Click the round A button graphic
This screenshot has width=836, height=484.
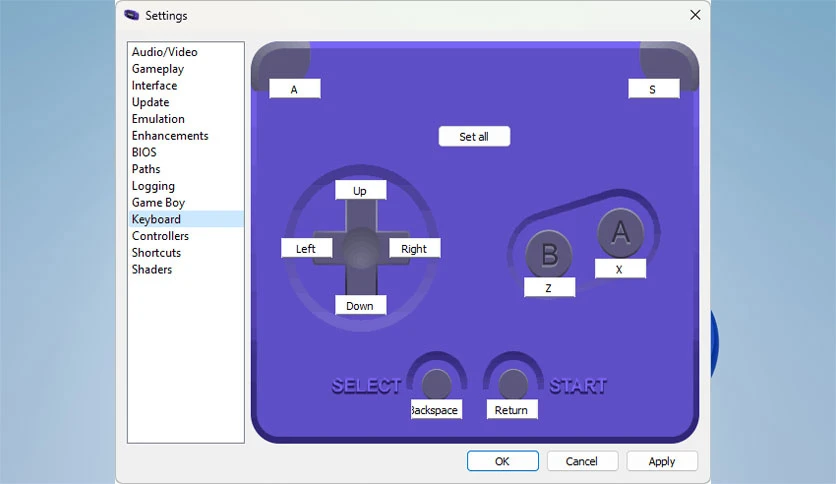coord(620,232)
